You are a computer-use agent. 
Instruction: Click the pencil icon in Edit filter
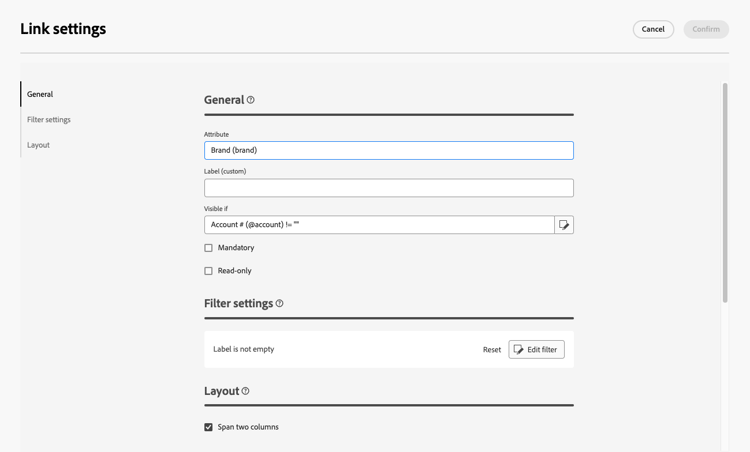pos(519,350)
